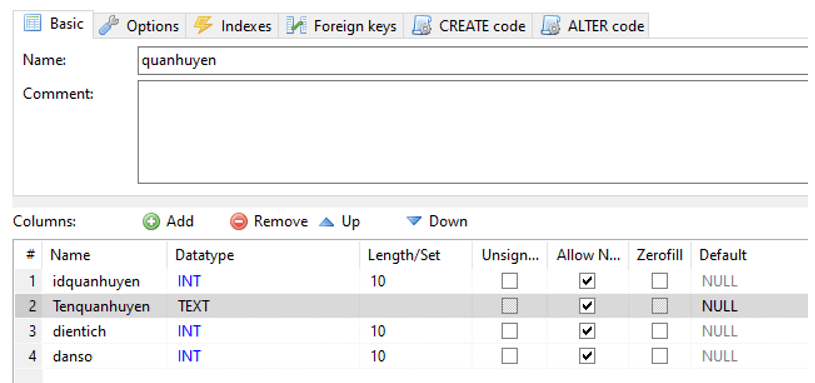This screenshot has width=815, height=383.
Task: Show the ALTER code tab
Action: pyautogui.click(x=591, y=26)
